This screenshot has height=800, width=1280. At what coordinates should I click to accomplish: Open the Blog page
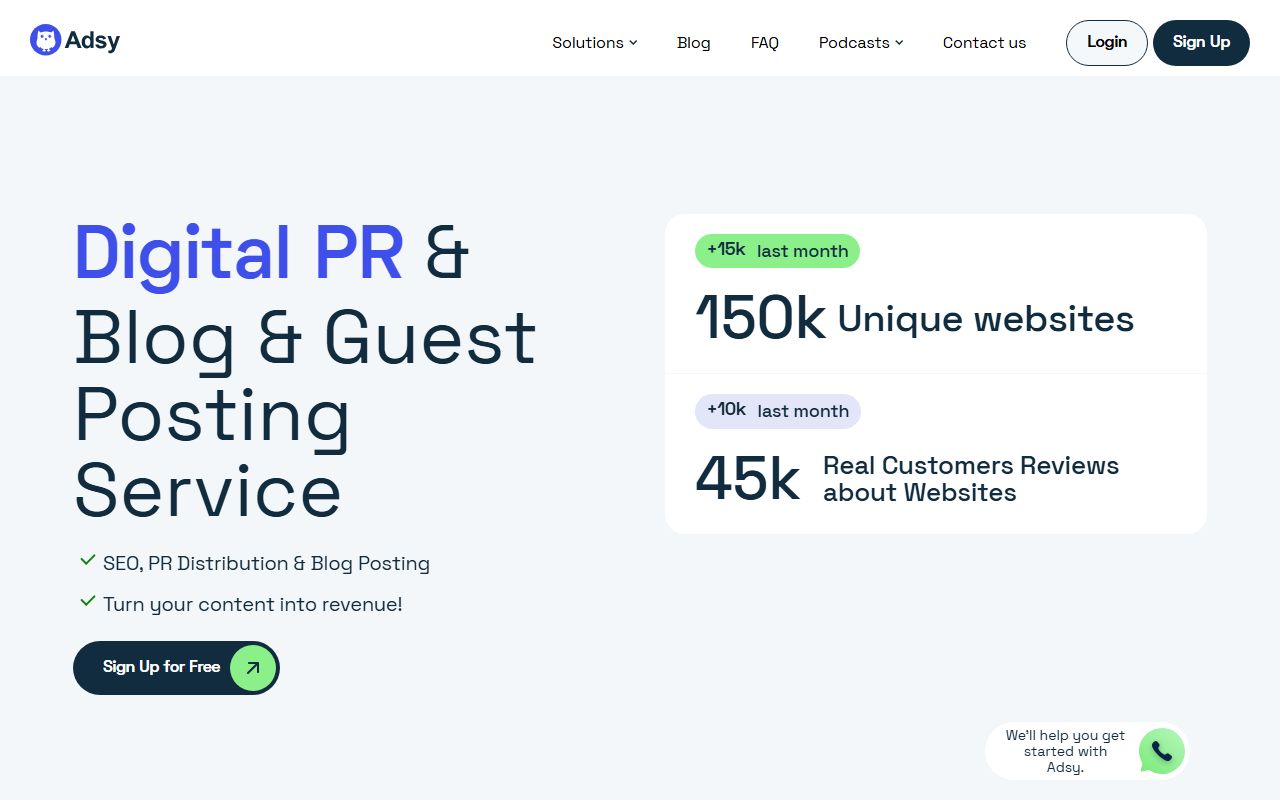pos(693,42)
